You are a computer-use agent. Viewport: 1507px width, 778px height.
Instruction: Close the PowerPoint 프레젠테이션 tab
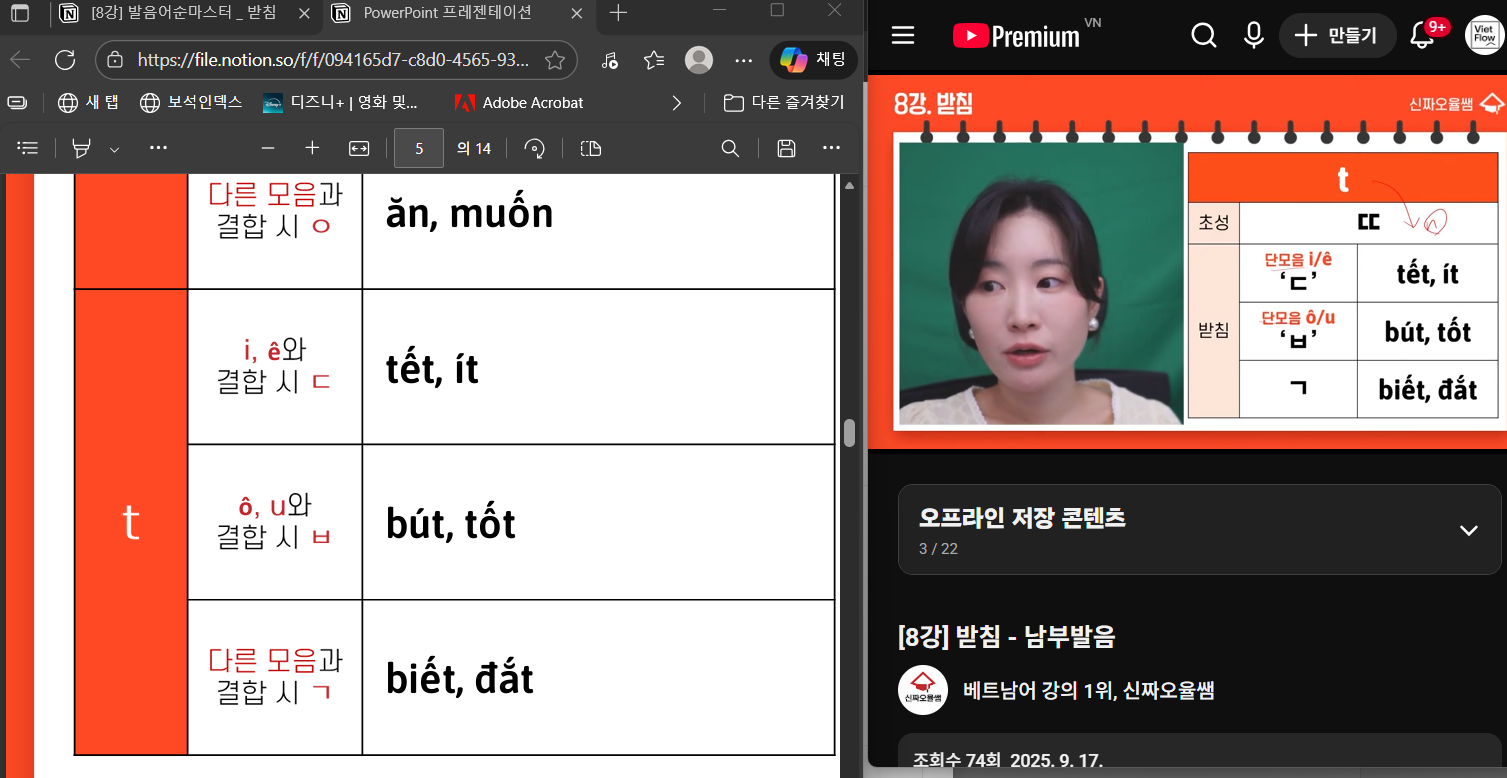575,13
